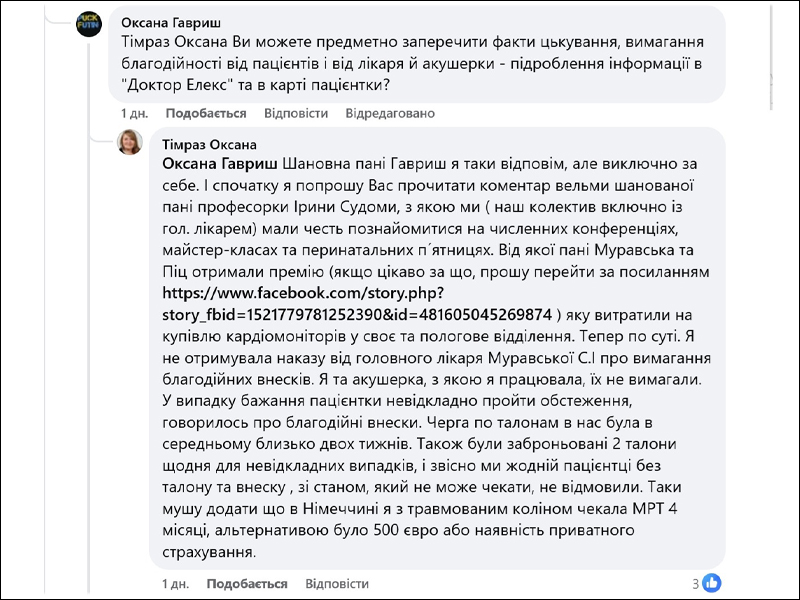Click Тімраз Оксана's profile photo
The width and height of the screenshot is (800, 600).
(130, 142)
